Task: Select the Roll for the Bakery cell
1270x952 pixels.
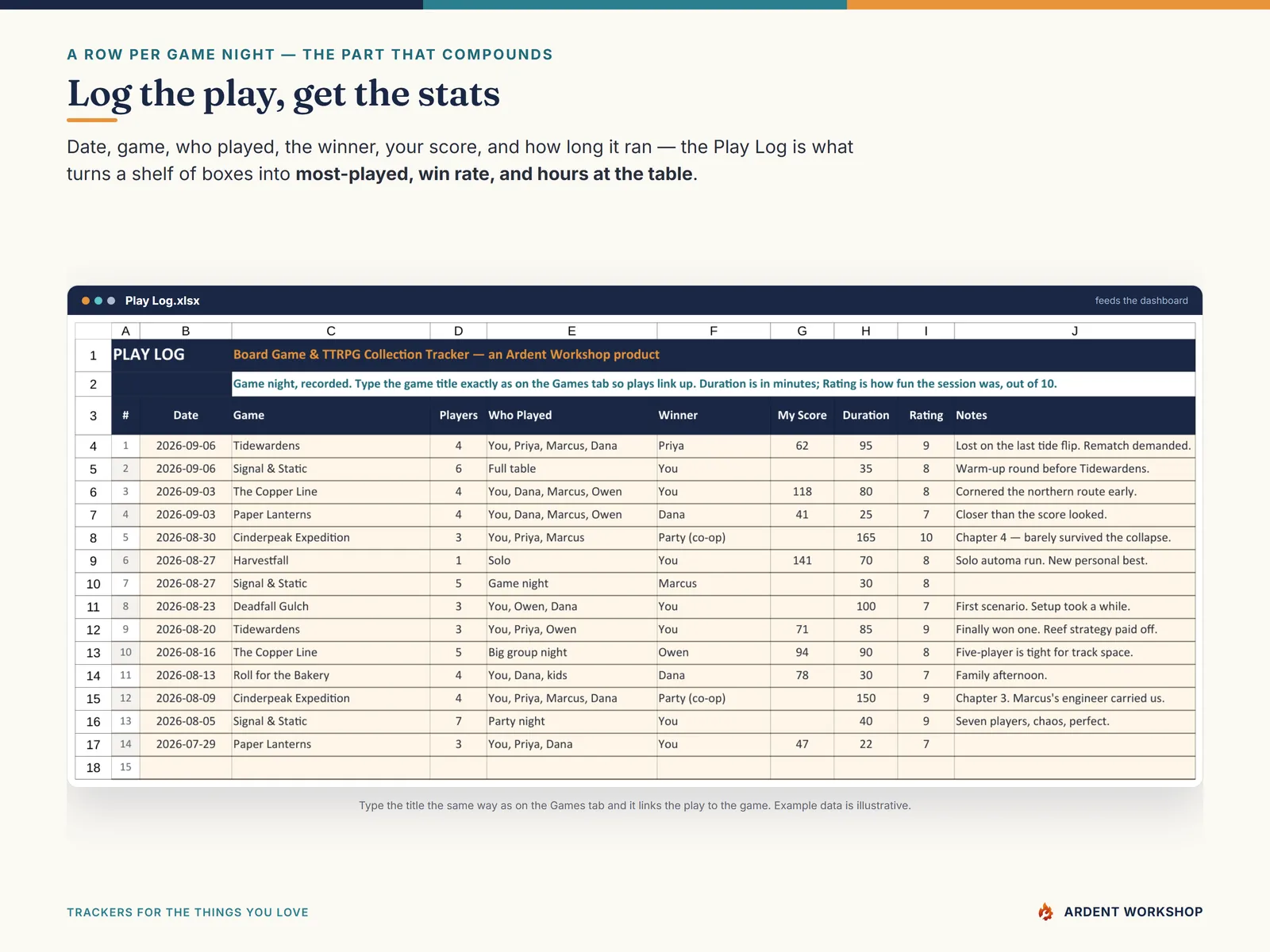Action: tap(331, 675)
